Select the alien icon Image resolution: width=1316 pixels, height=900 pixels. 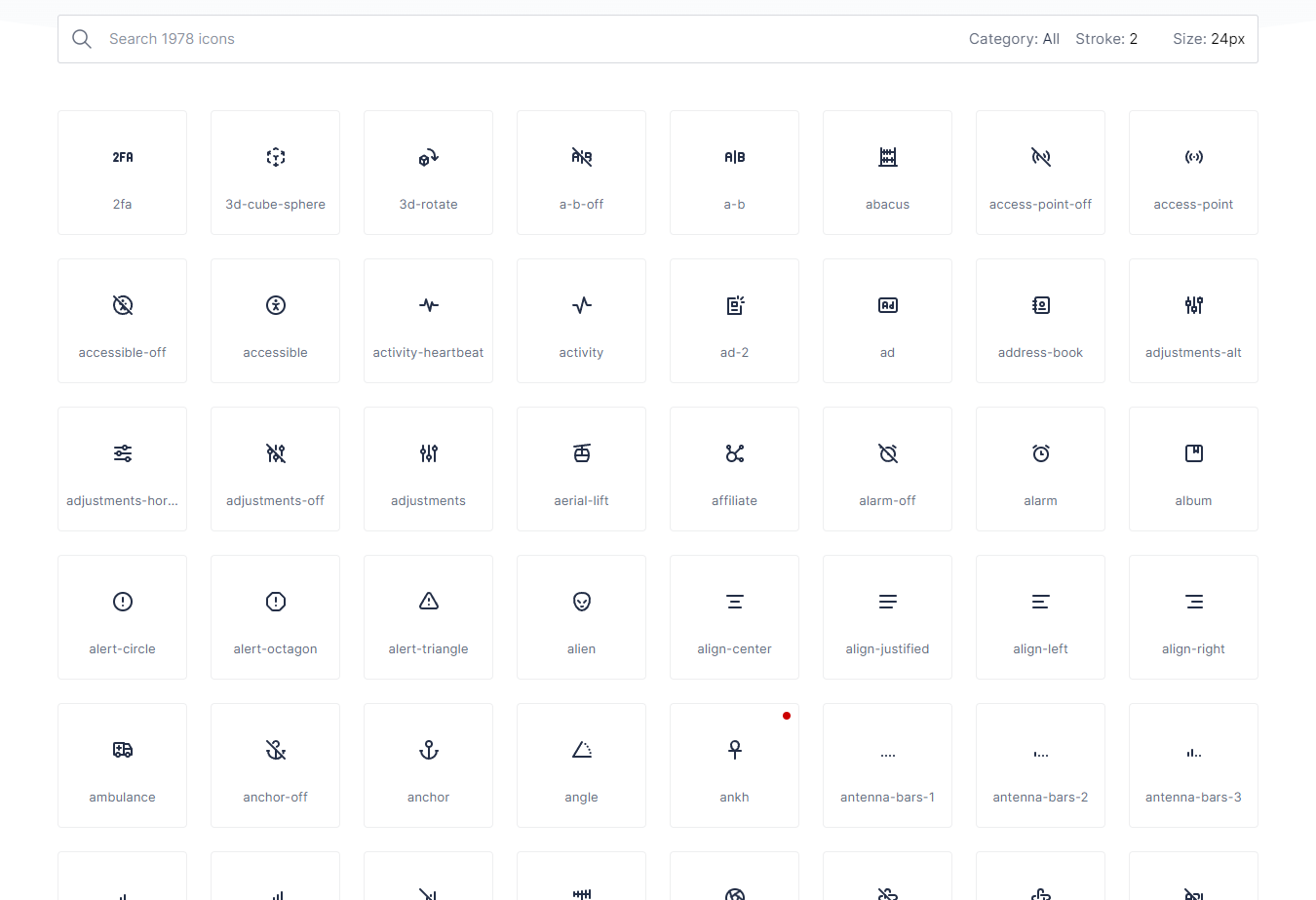(581, 617)
